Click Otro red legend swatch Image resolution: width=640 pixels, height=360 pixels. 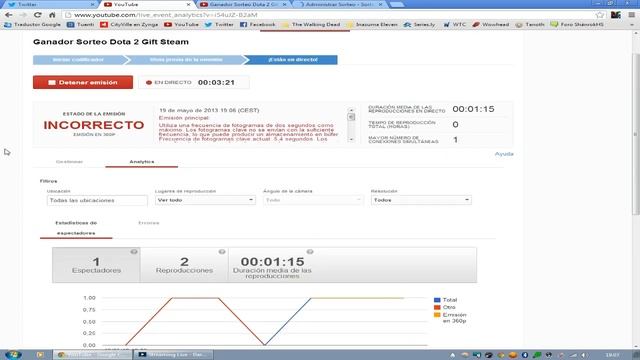(437, 307)
